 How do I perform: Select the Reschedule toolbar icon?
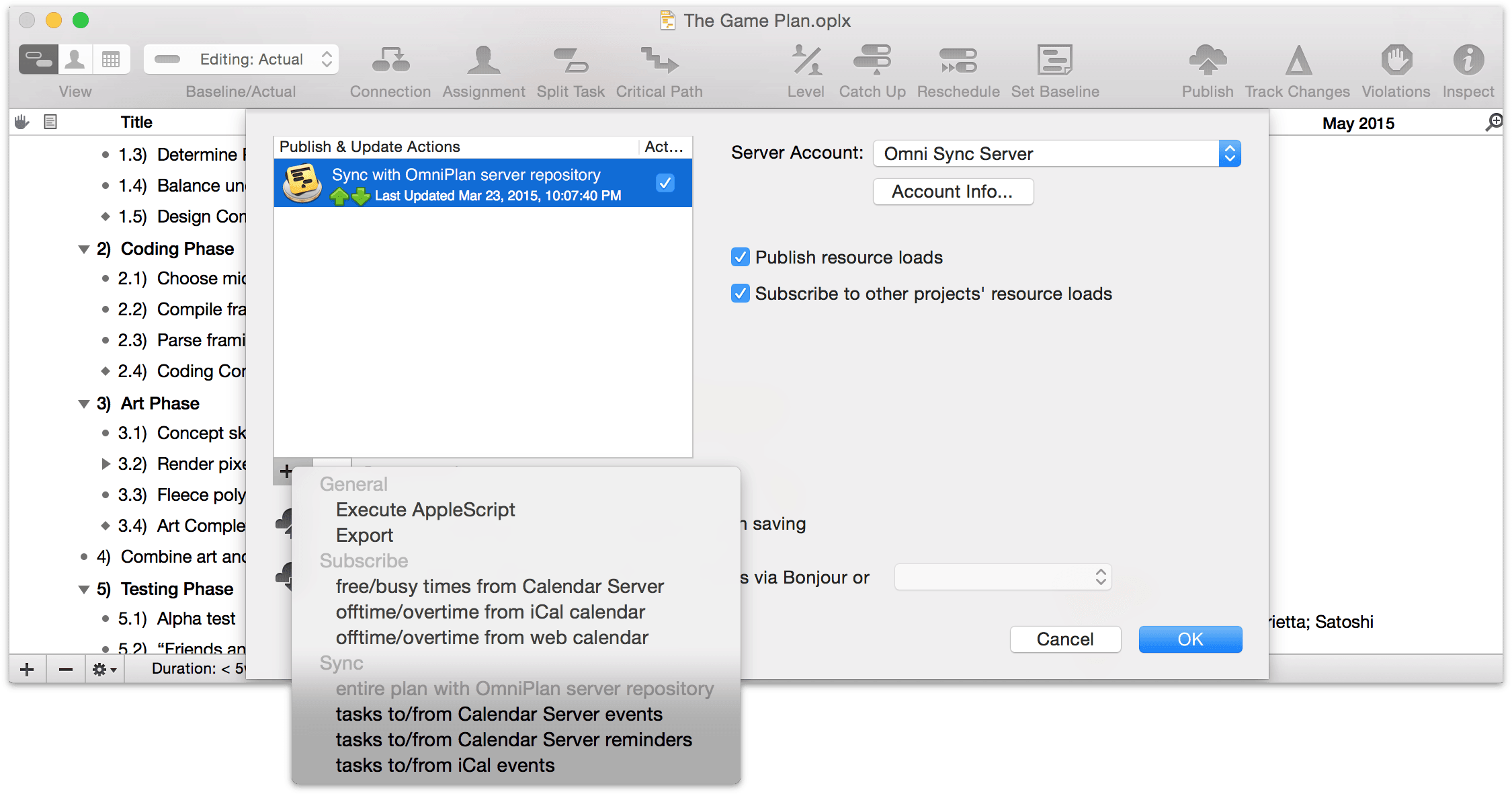tap(958, 61)
